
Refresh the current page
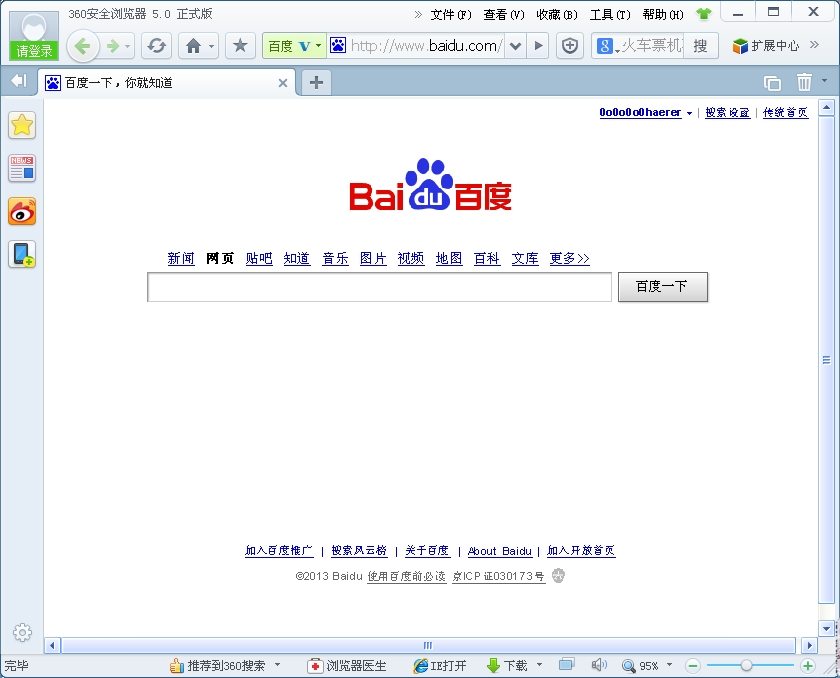point(156,45)
